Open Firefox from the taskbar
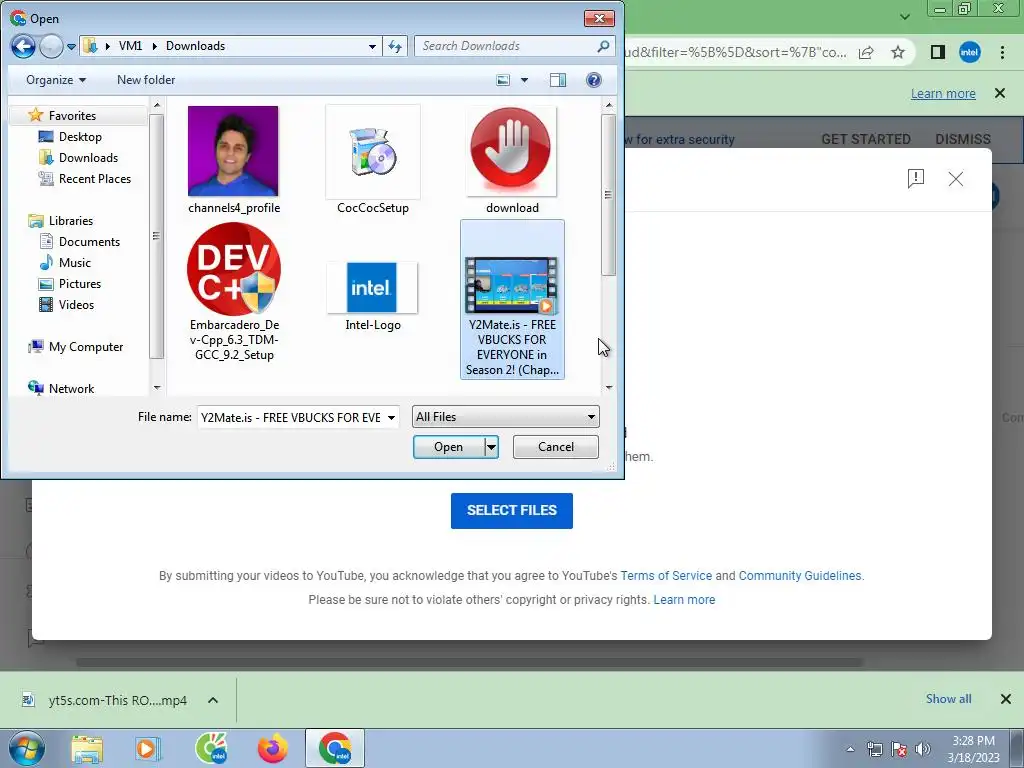Image resolution: width=1024 pixels, height=768 pixels. 272,748
